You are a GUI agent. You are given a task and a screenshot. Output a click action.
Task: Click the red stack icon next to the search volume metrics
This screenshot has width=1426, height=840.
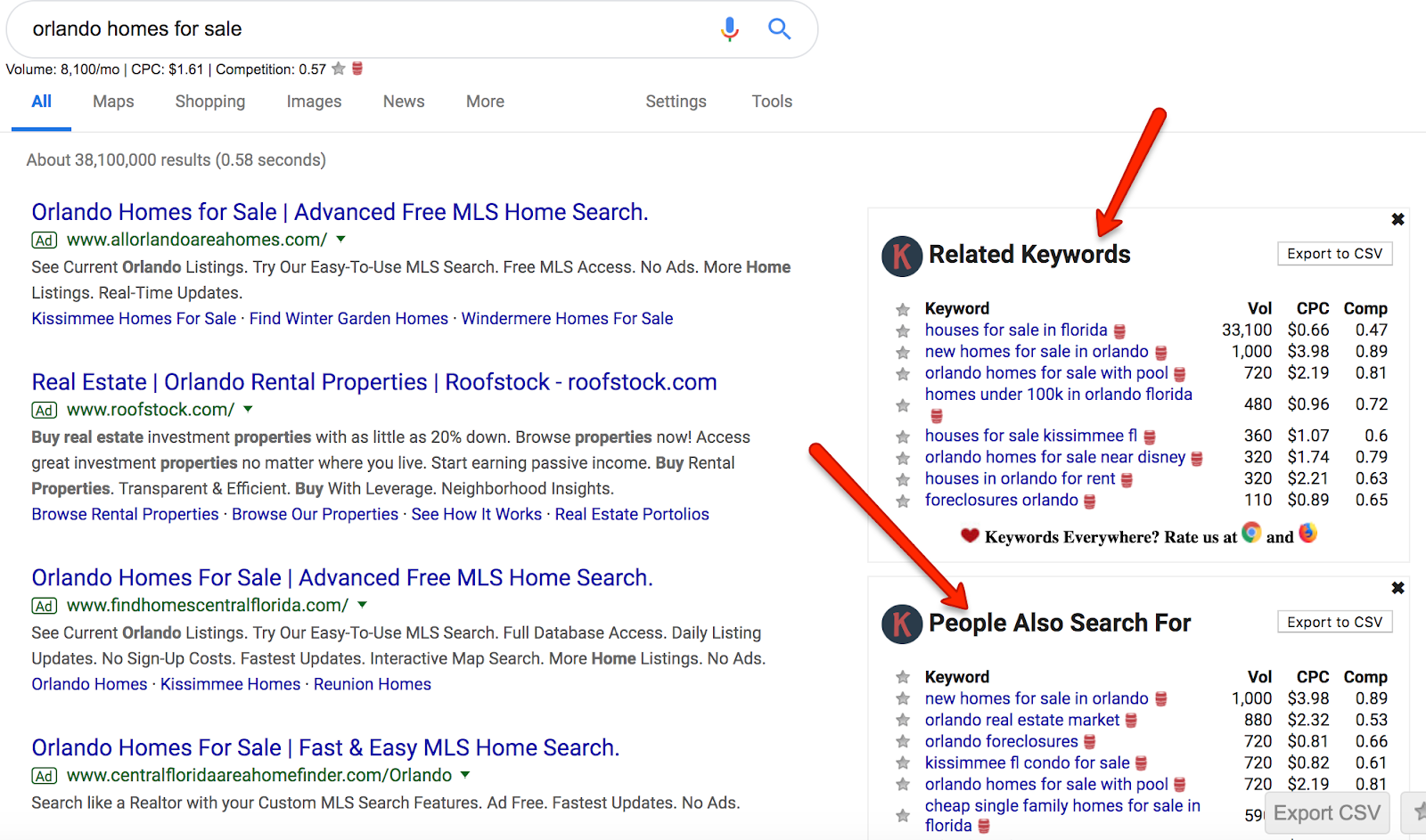click(x=356, y=69)
